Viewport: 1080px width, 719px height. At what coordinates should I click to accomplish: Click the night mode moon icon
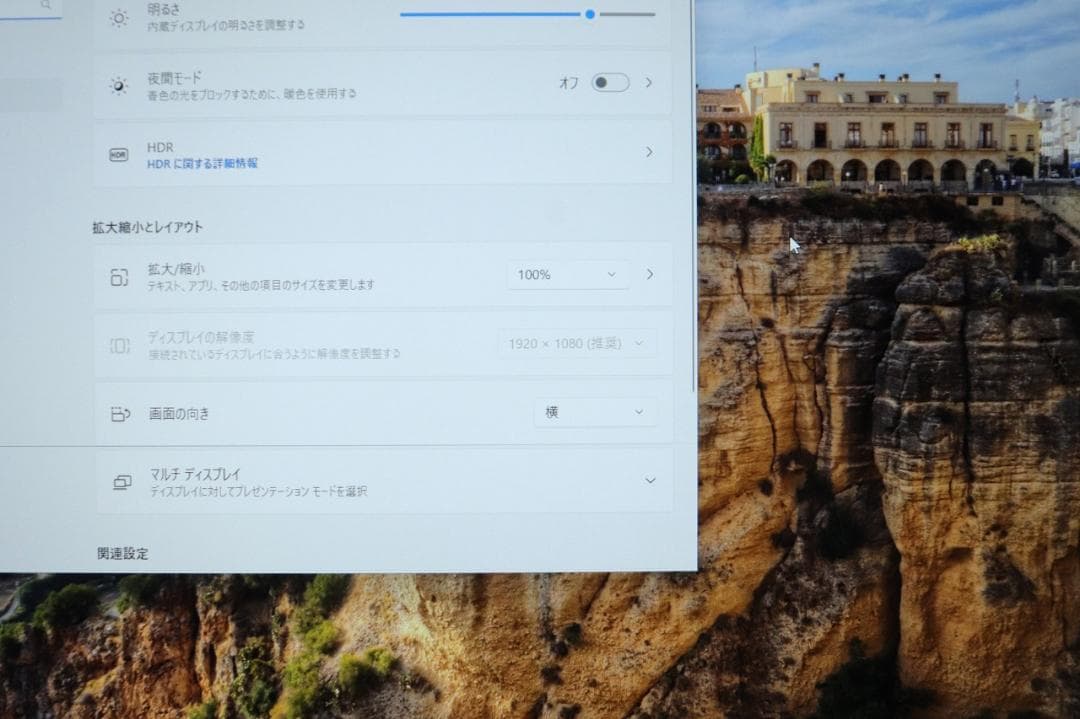pos(120,83)
